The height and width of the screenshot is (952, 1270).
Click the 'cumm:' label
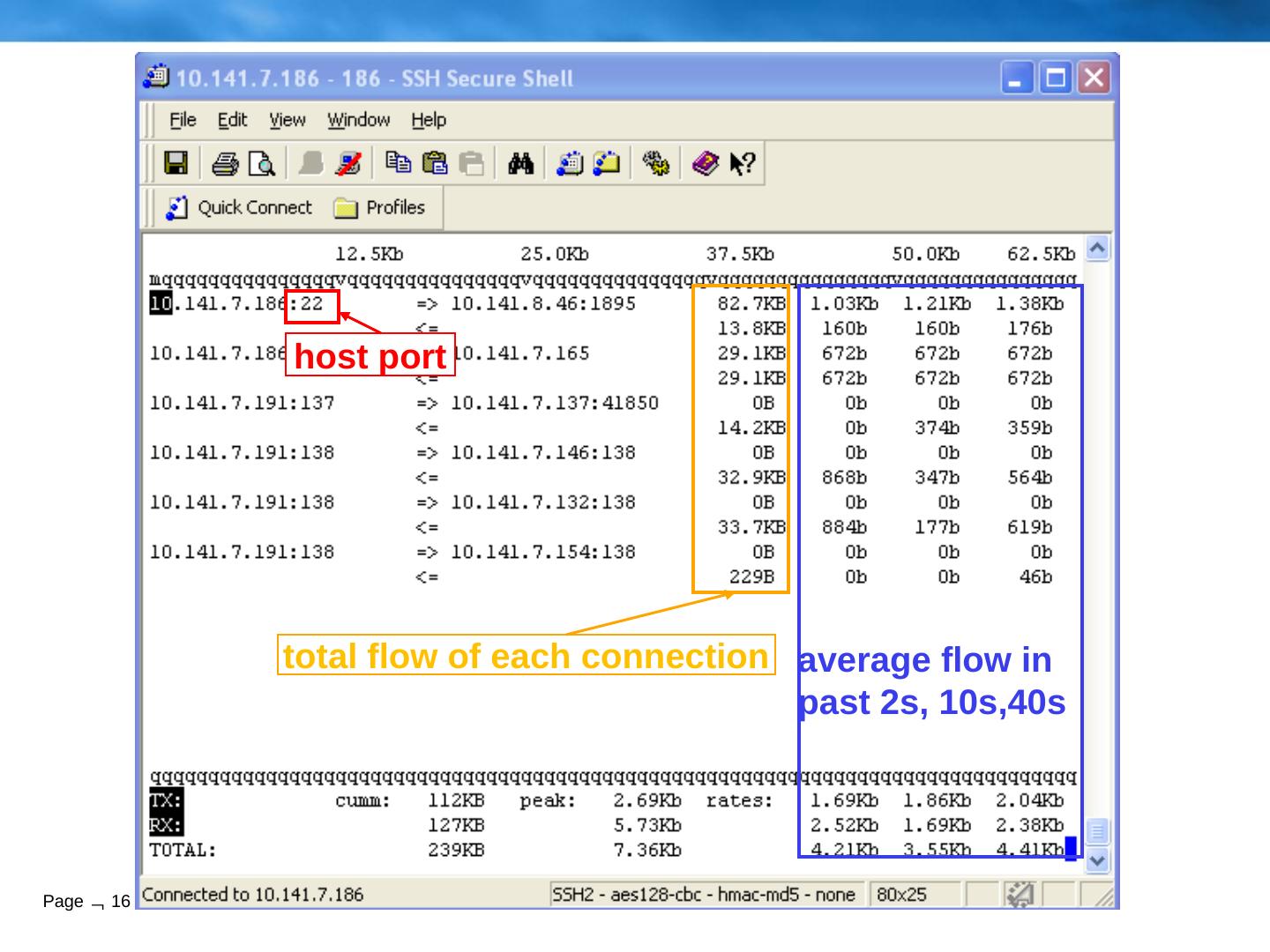pyautogui.click(x=363, y=801)
